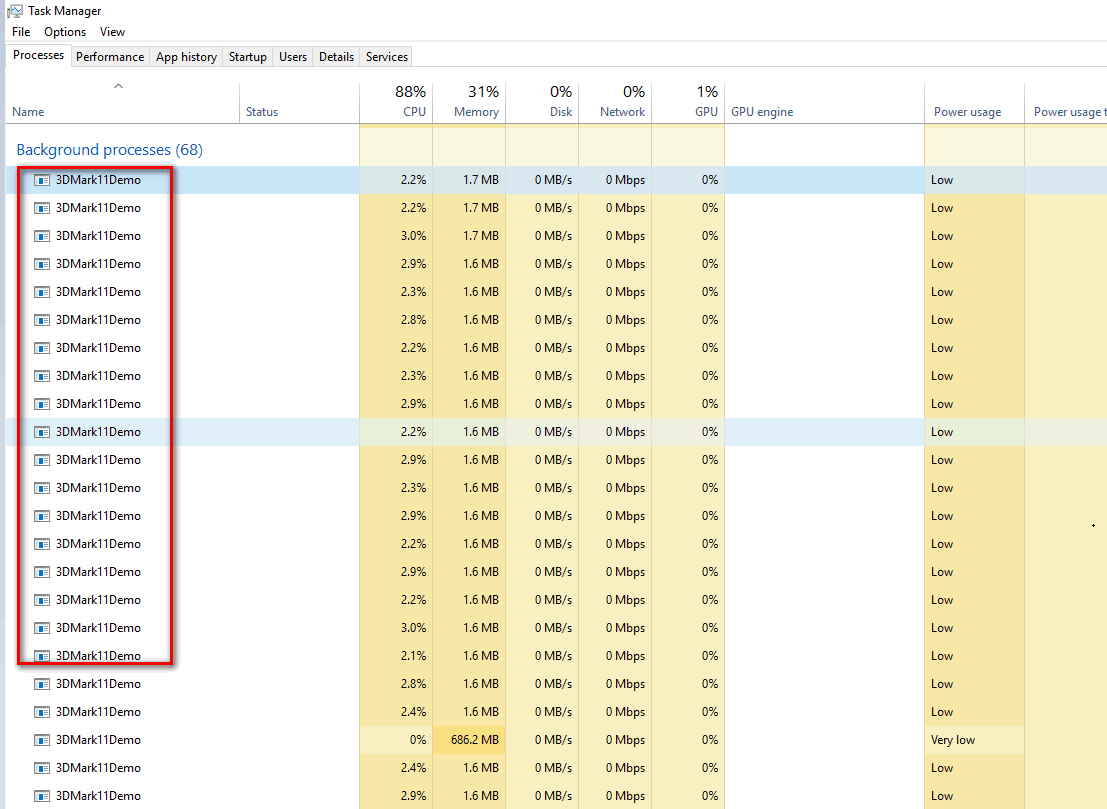Image resolution: width=1107 pixels, height=809 pixels.
Task: Switch to the Performance tab
Action: coord(109,56)
